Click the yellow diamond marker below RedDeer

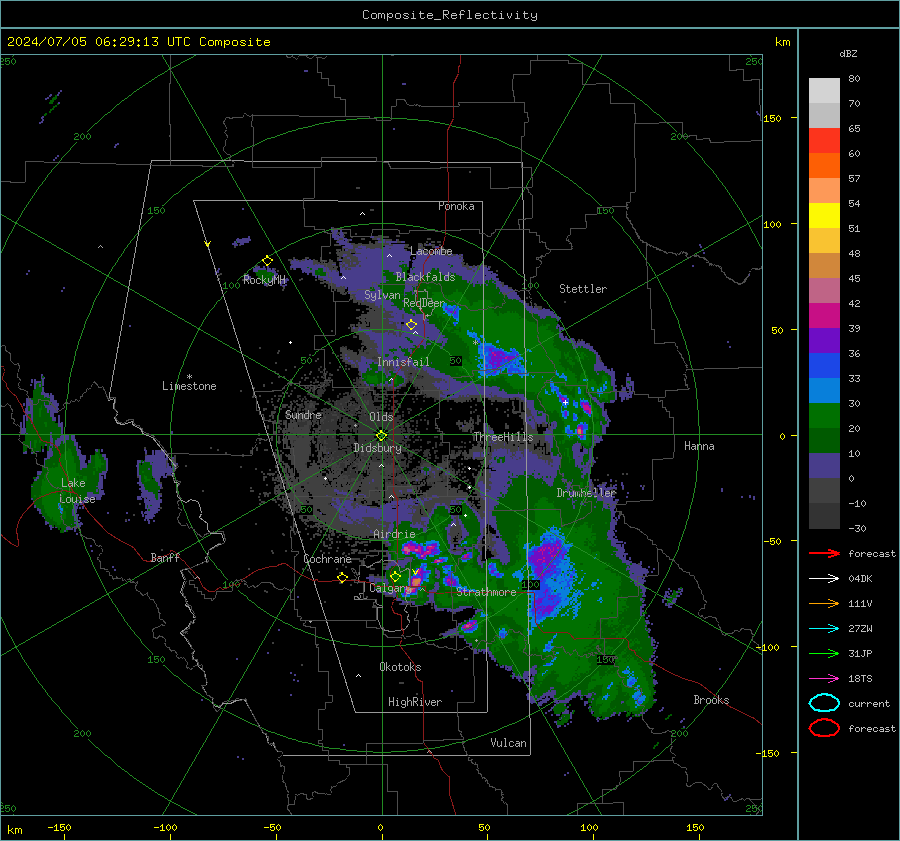(412, 325)
